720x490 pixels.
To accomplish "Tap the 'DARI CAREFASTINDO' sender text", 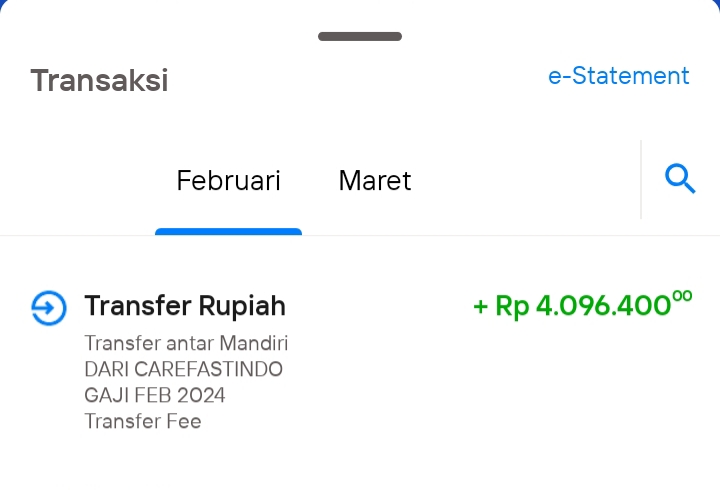I will [x=183, y=369].
